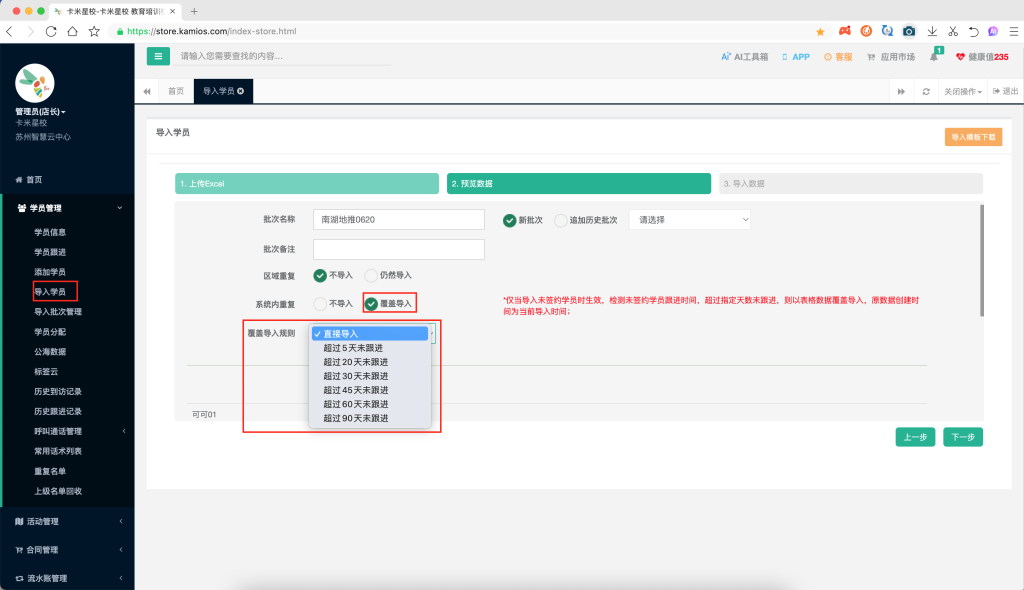Choose 直接导入 in the dropdown list

370,333
